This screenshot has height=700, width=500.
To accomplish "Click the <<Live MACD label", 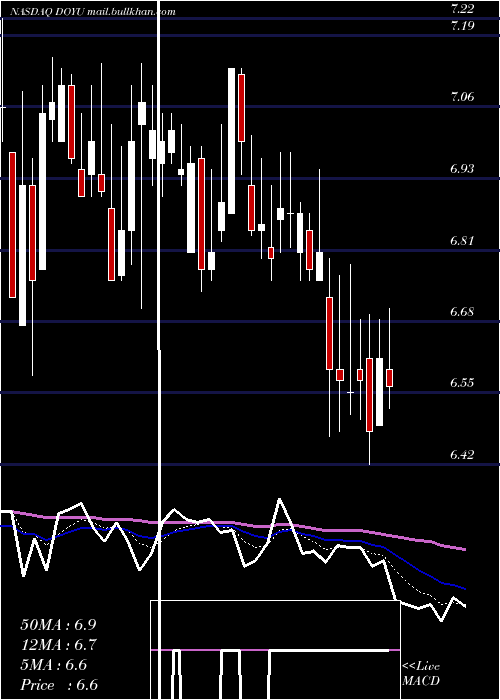I will tap(421, 673).
